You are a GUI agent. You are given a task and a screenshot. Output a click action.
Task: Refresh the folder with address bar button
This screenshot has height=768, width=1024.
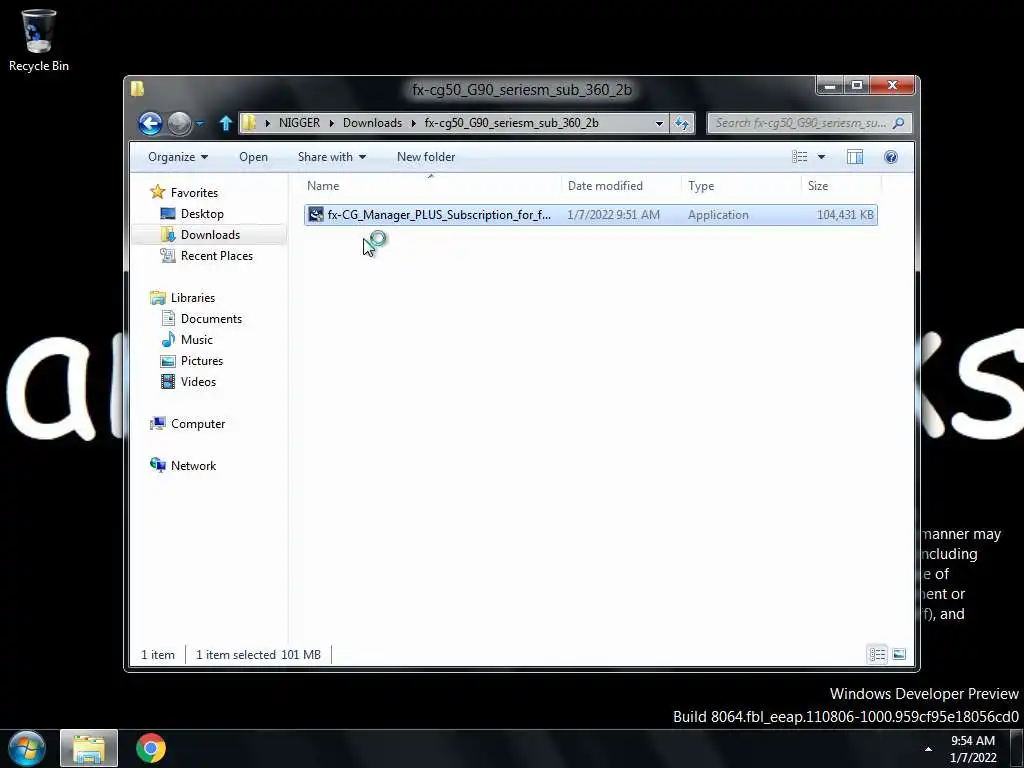(682, 123)
